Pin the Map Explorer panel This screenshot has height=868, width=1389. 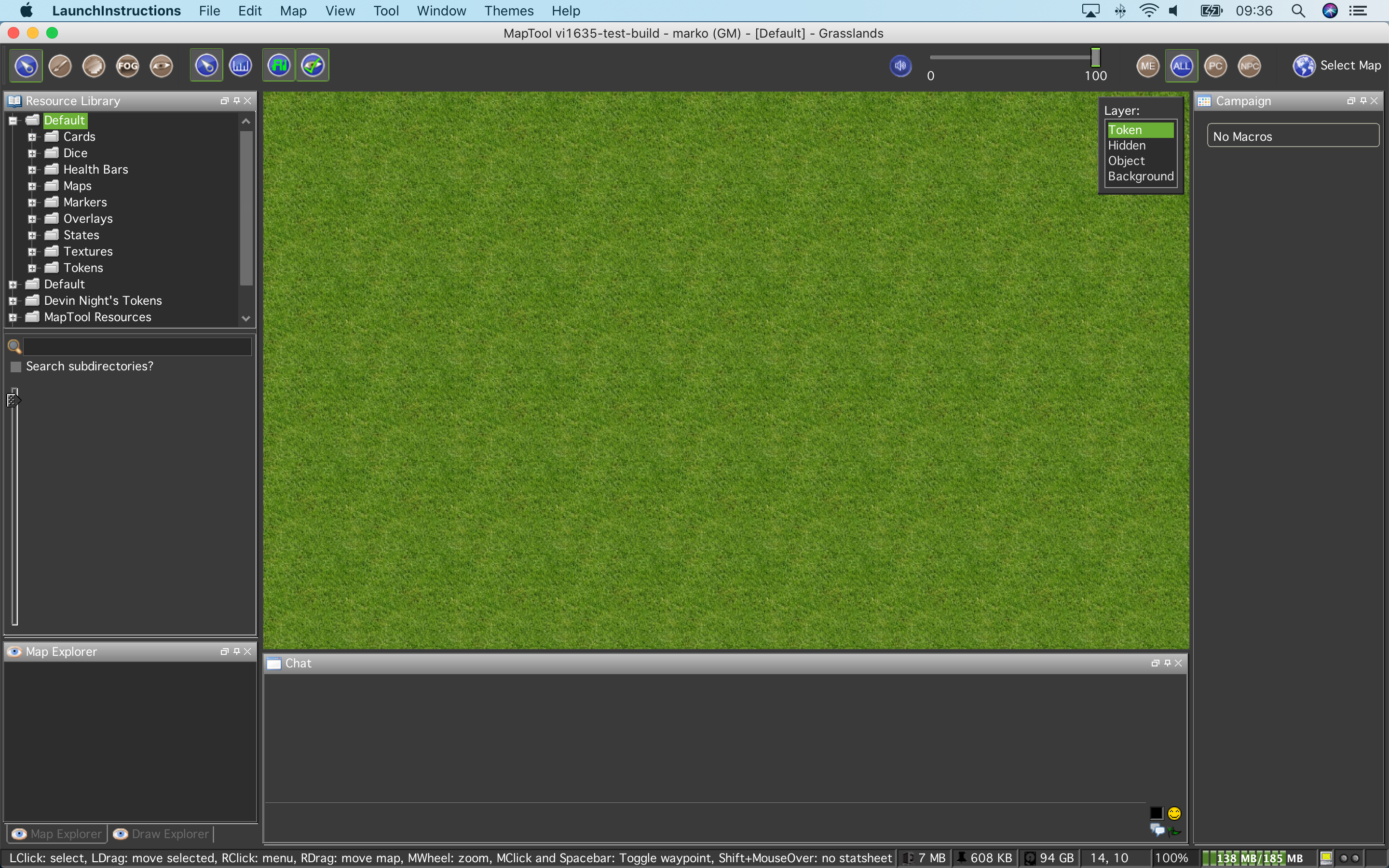(x=236, y=651)
